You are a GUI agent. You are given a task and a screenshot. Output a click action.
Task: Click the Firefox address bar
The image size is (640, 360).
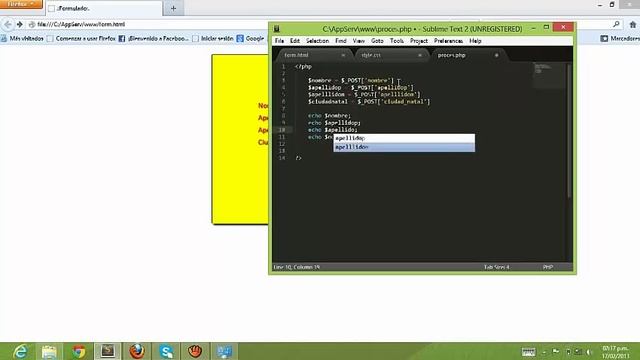(147, 24)
